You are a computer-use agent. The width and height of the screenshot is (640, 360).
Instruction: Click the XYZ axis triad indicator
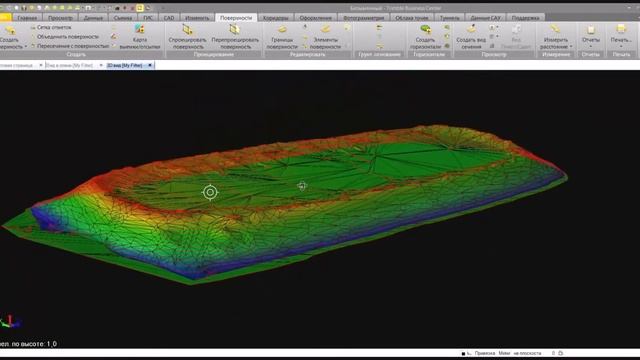[10, 321]
